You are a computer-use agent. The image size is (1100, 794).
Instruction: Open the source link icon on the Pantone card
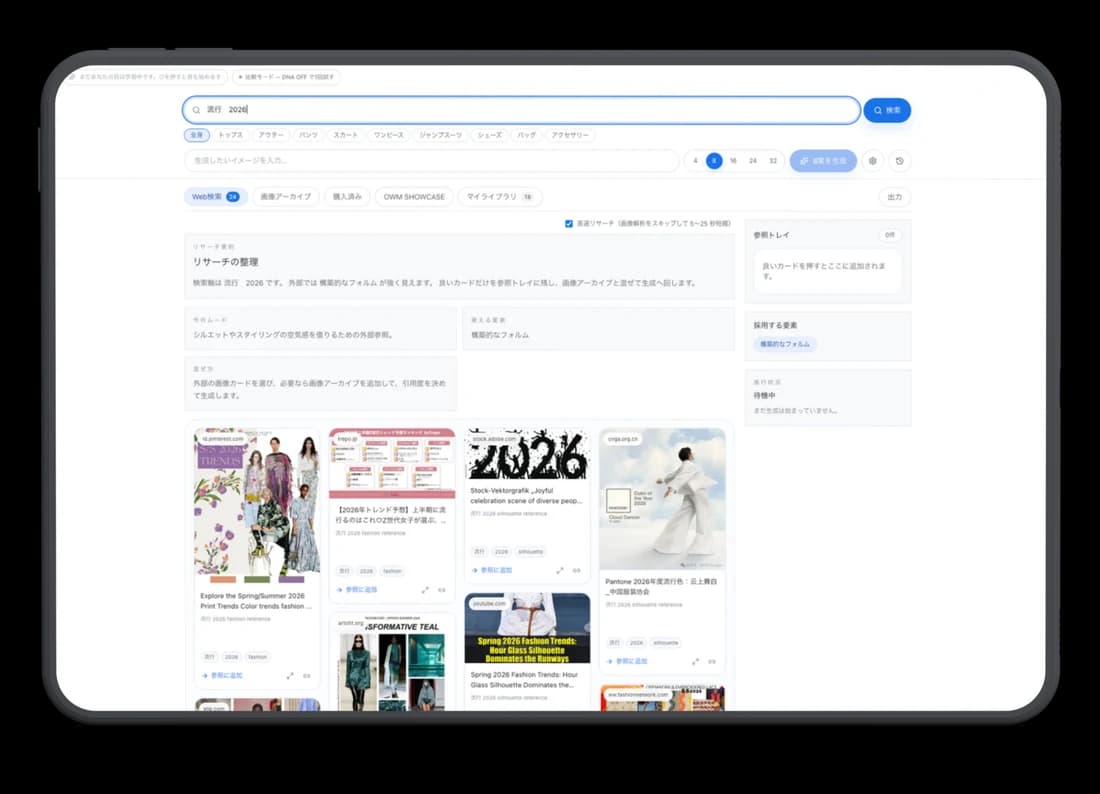coord(712,661)
